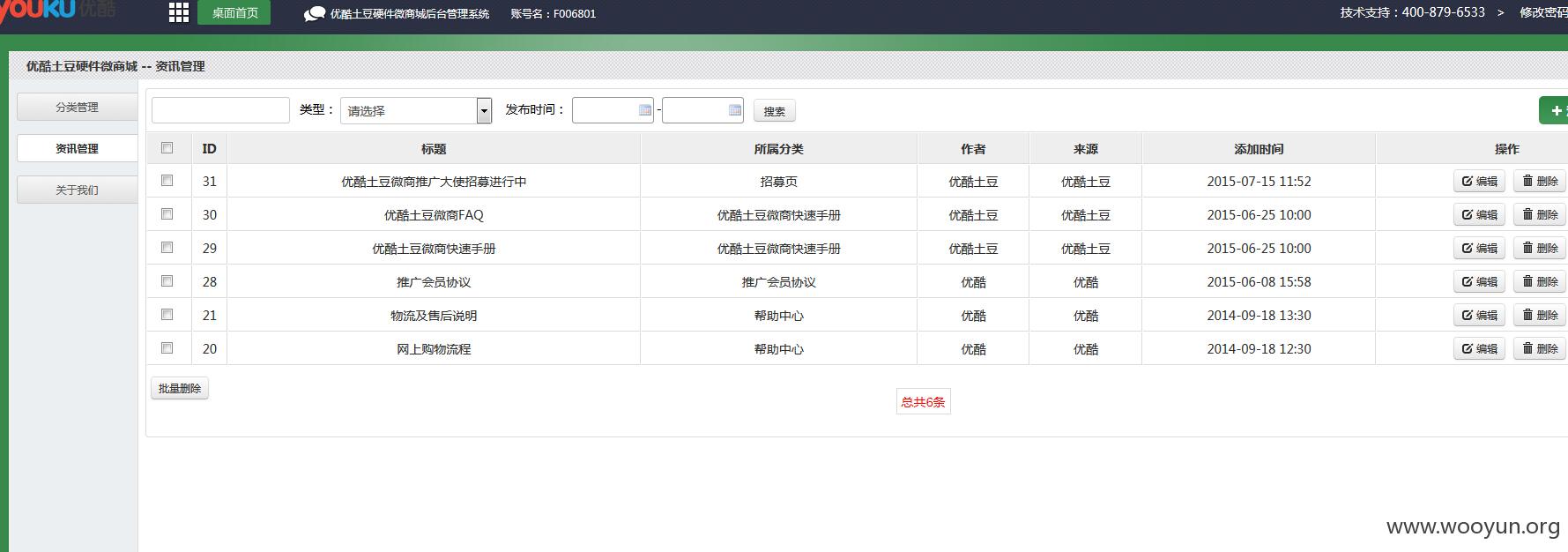Viewport: 1568px width, 552px height.
Task: Check the row ID 21 checkbox
Action: (x=167, y=315)
